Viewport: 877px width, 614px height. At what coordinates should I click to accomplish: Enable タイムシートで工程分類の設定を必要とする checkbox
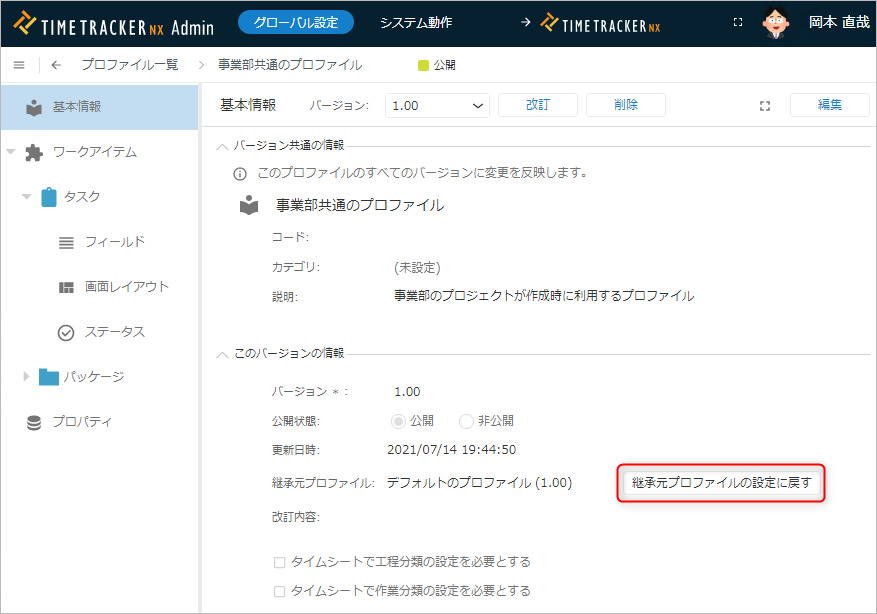(280, 562)
